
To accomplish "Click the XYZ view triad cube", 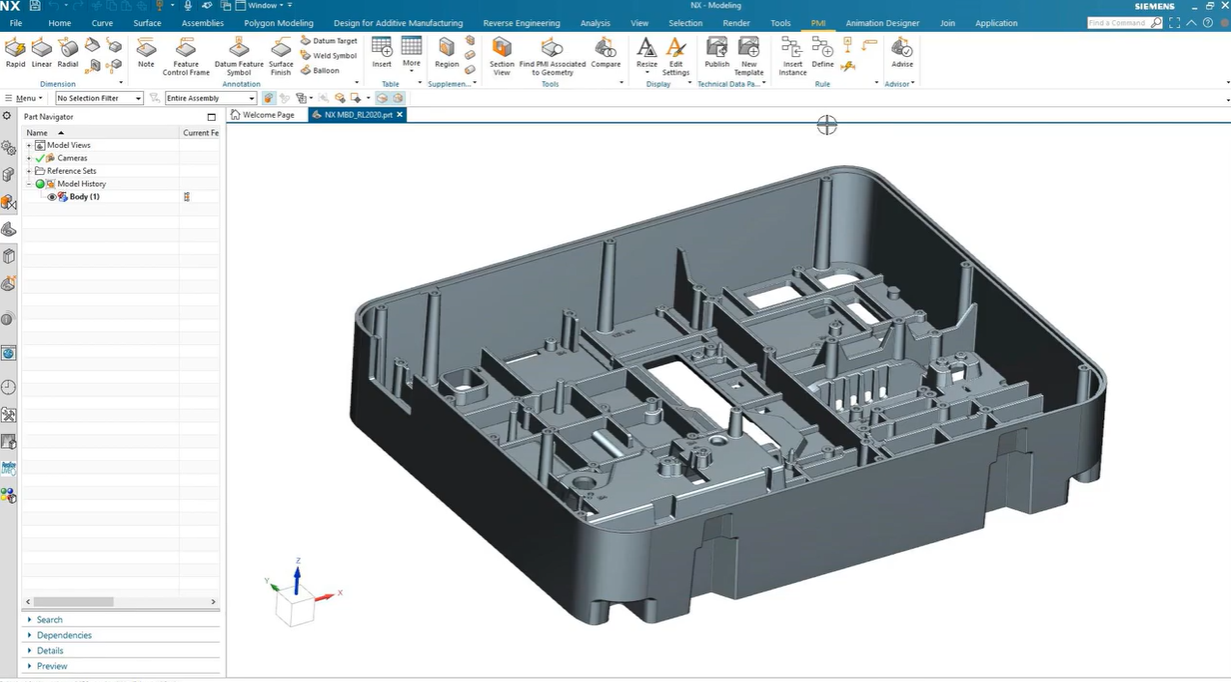I will point(295,607).
